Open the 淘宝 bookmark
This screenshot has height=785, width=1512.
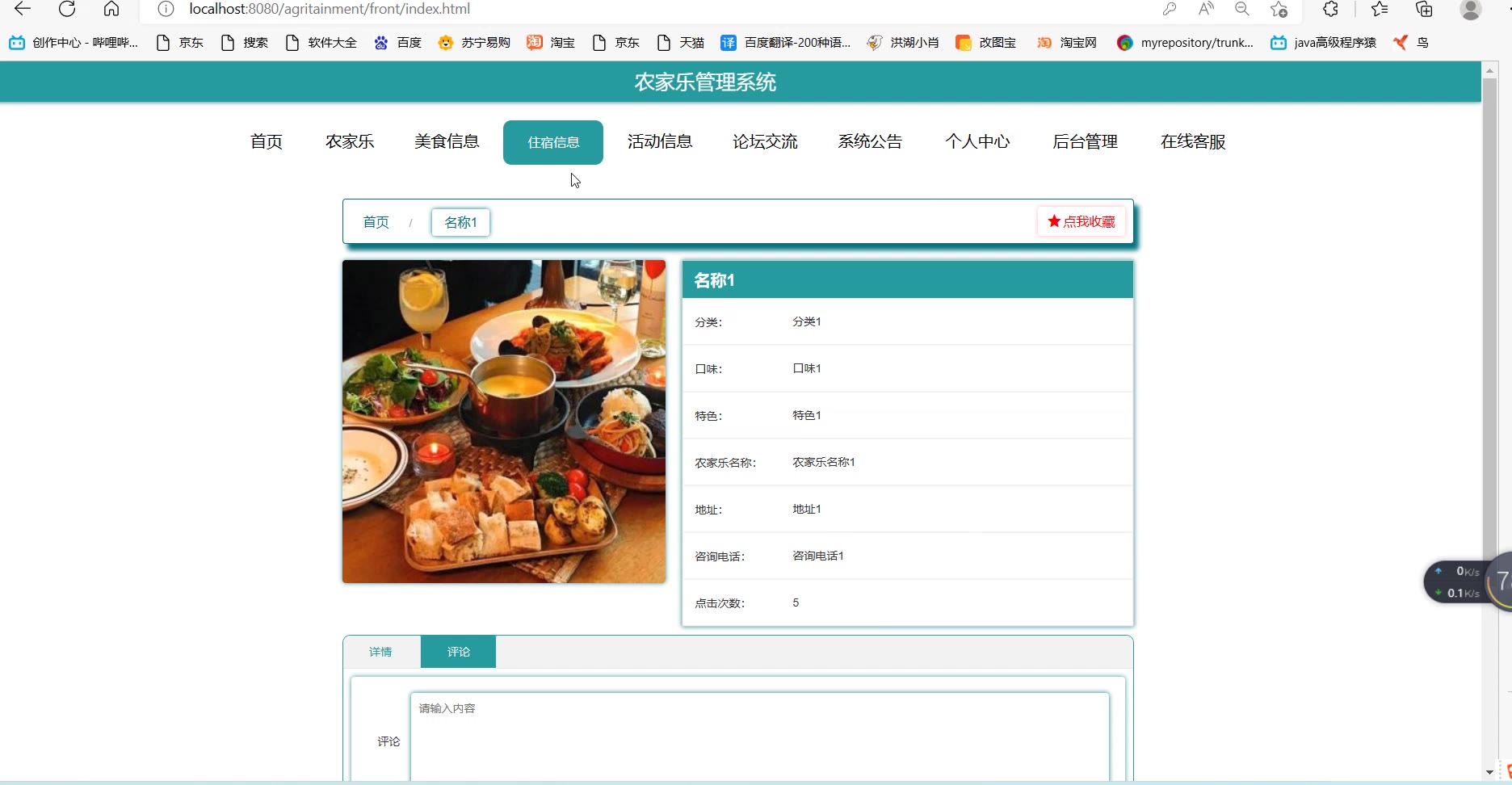click(552, 43)
